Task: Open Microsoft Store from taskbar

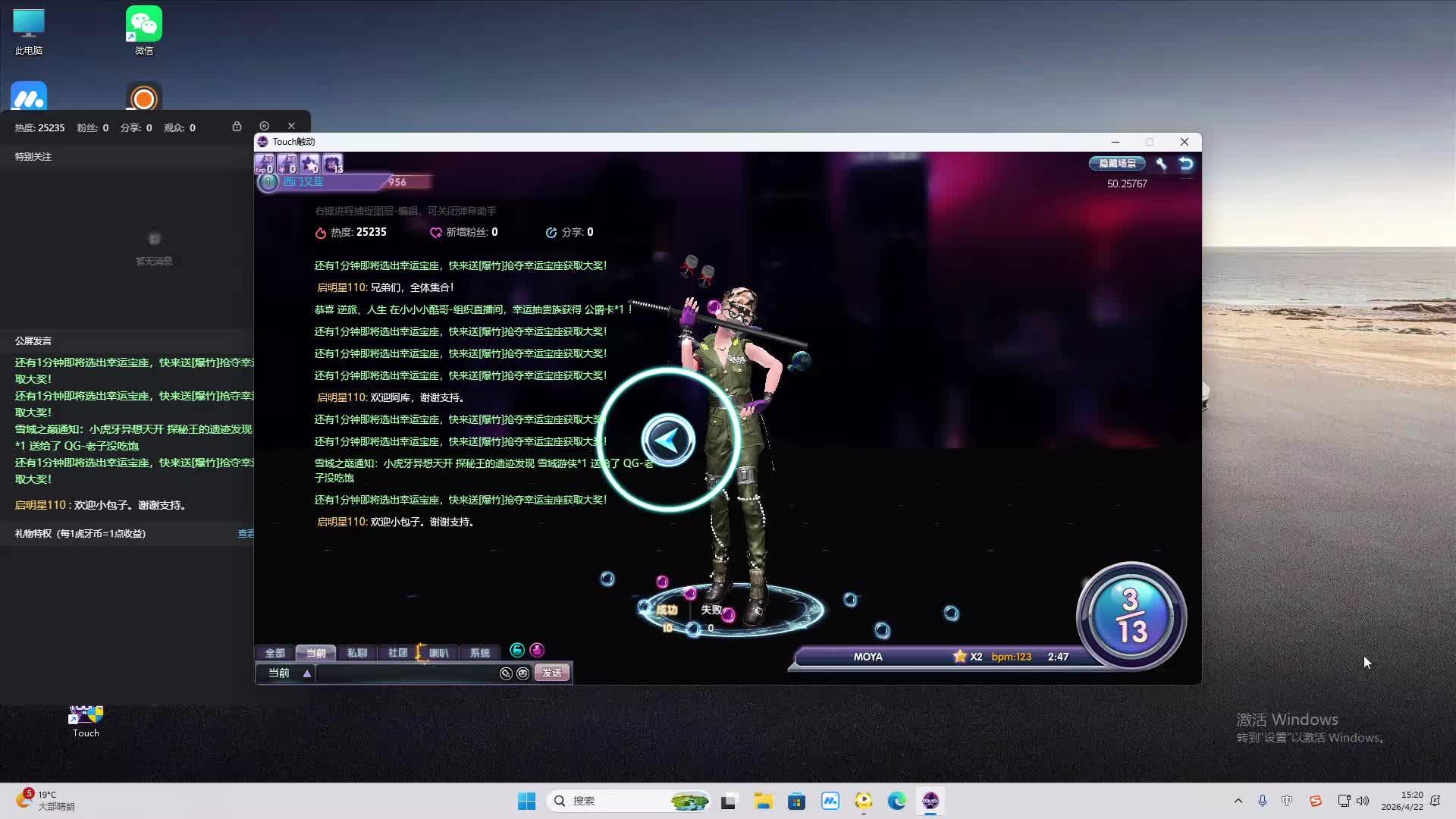Action: click(x=796, y=801)
